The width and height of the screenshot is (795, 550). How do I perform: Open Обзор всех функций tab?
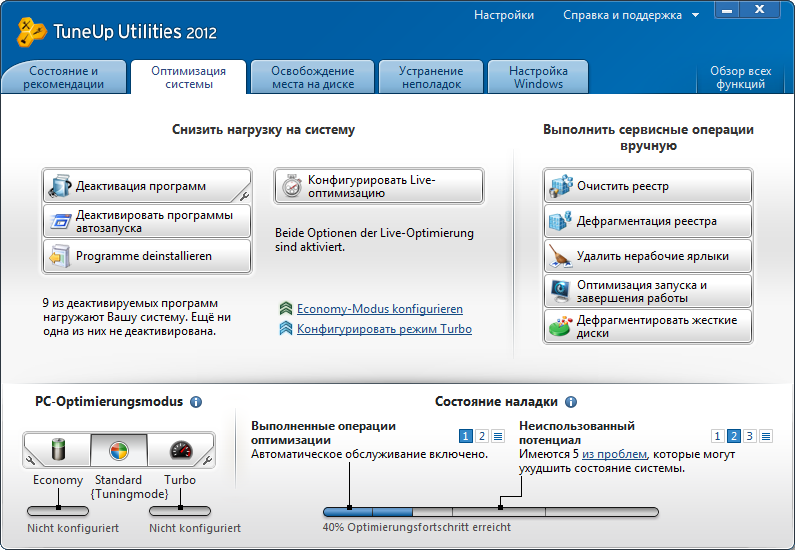pos(741,77)
